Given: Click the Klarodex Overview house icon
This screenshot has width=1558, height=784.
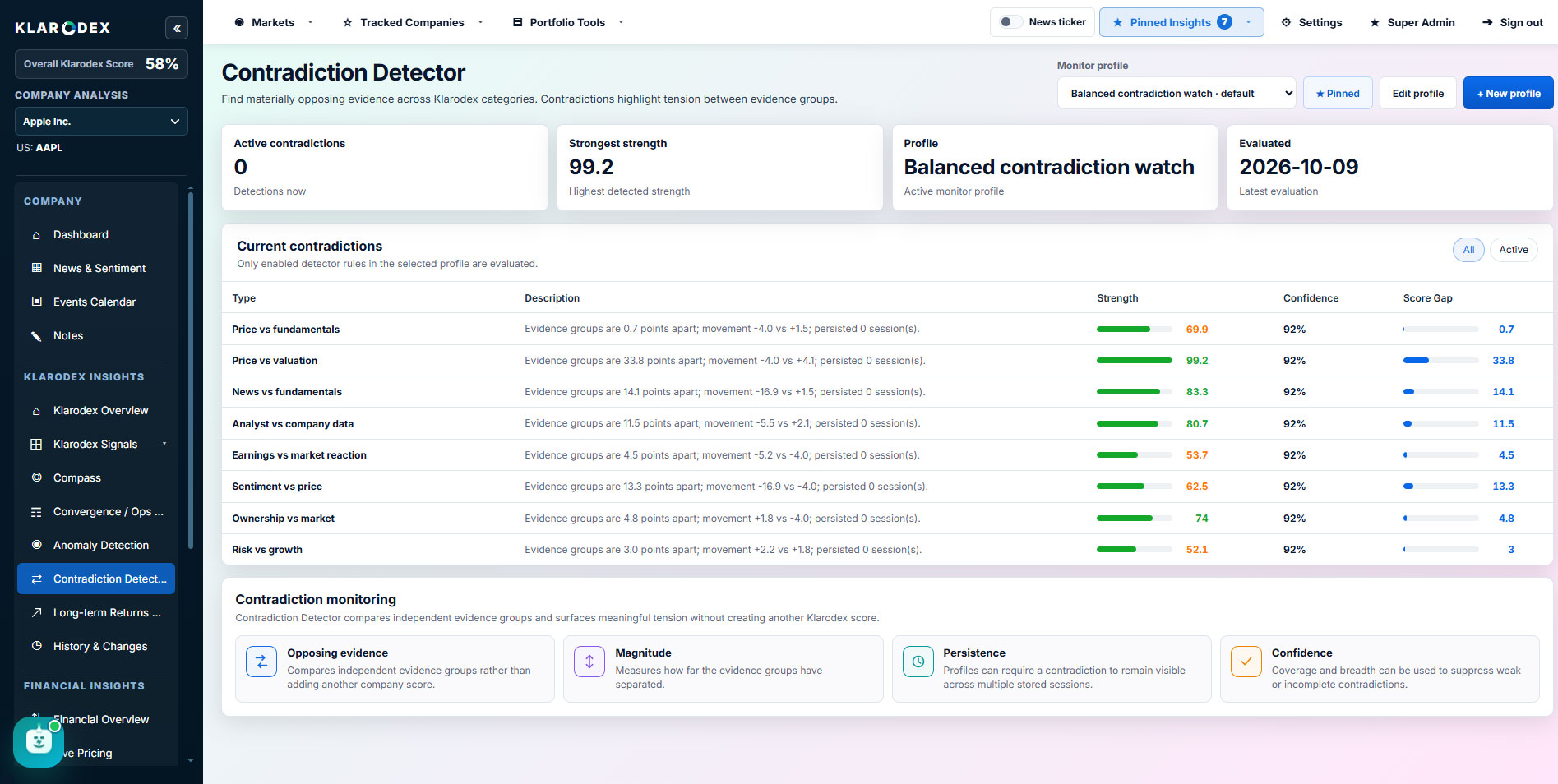Looking at the screenshot, I should pos(36,411).
